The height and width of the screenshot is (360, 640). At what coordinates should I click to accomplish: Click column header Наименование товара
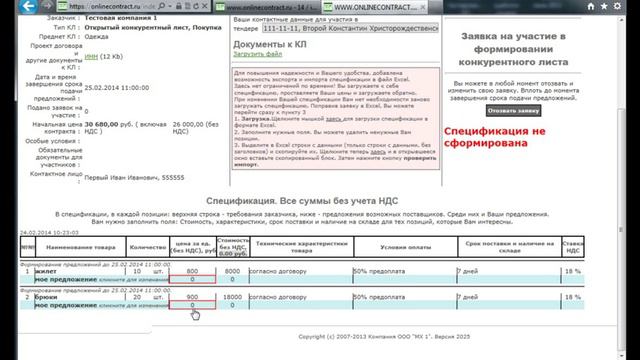81,247
